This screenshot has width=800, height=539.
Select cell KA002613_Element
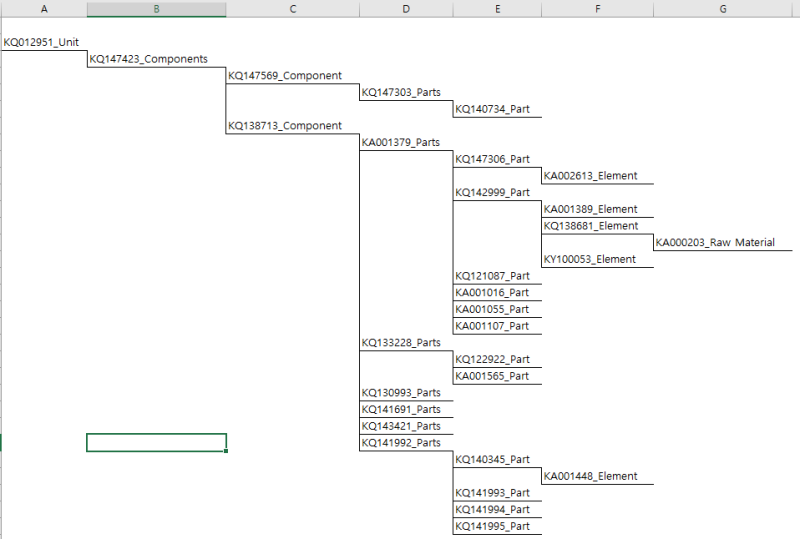[x=597, y=176]
